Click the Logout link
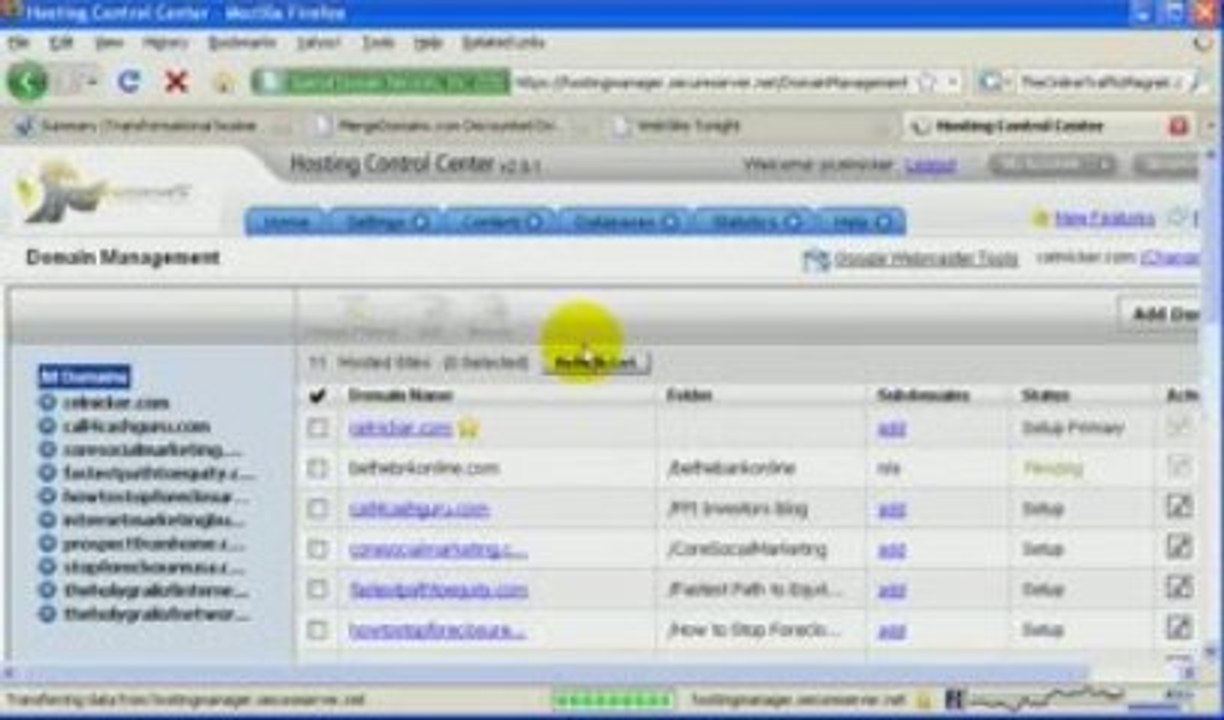Viewport: 1224px width, 720px height. click(x=930, y=166)
